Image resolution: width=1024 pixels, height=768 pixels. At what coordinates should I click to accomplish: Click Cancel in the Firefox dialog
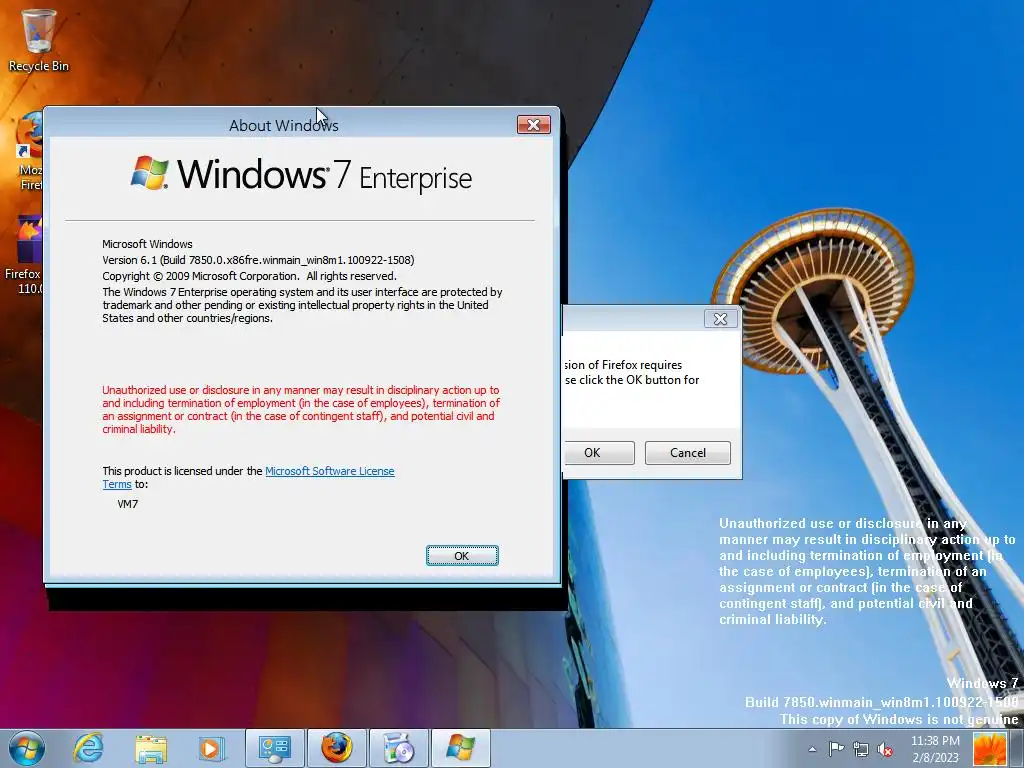pyautogui.click(x=688, y=453)
